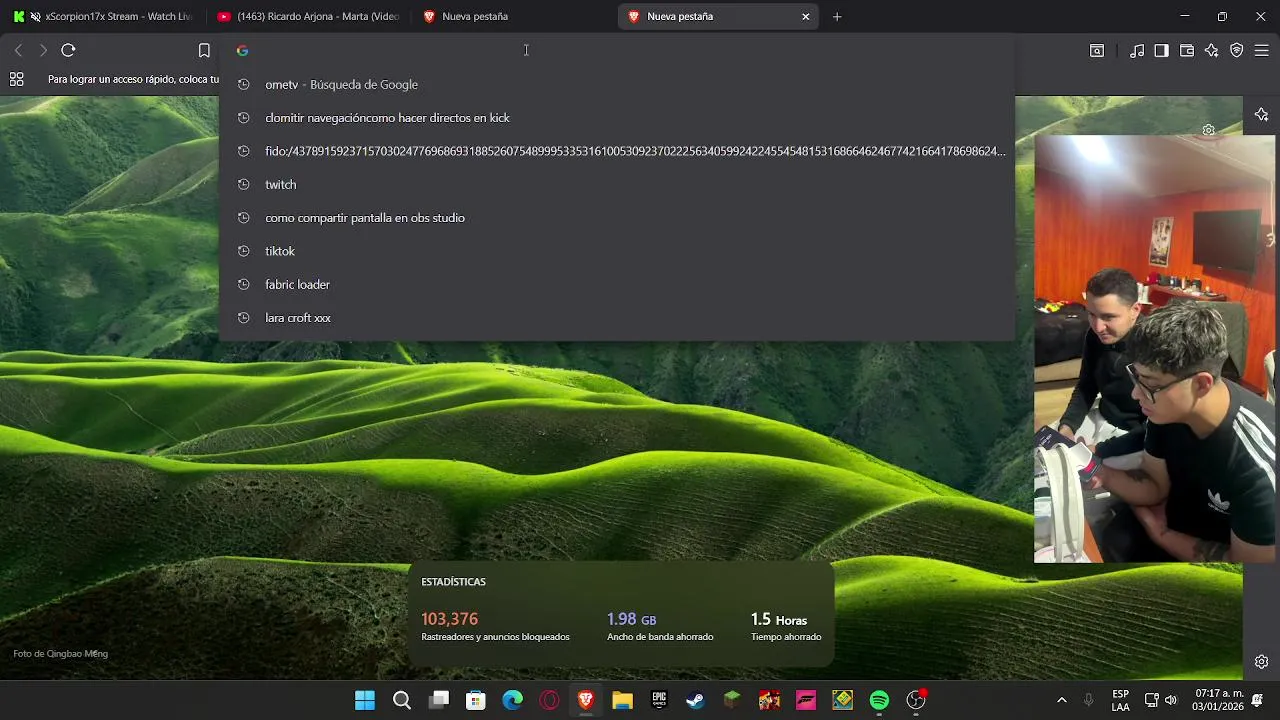
Task: Open clock showing 07:17 a. m.
Action: 1219,700
